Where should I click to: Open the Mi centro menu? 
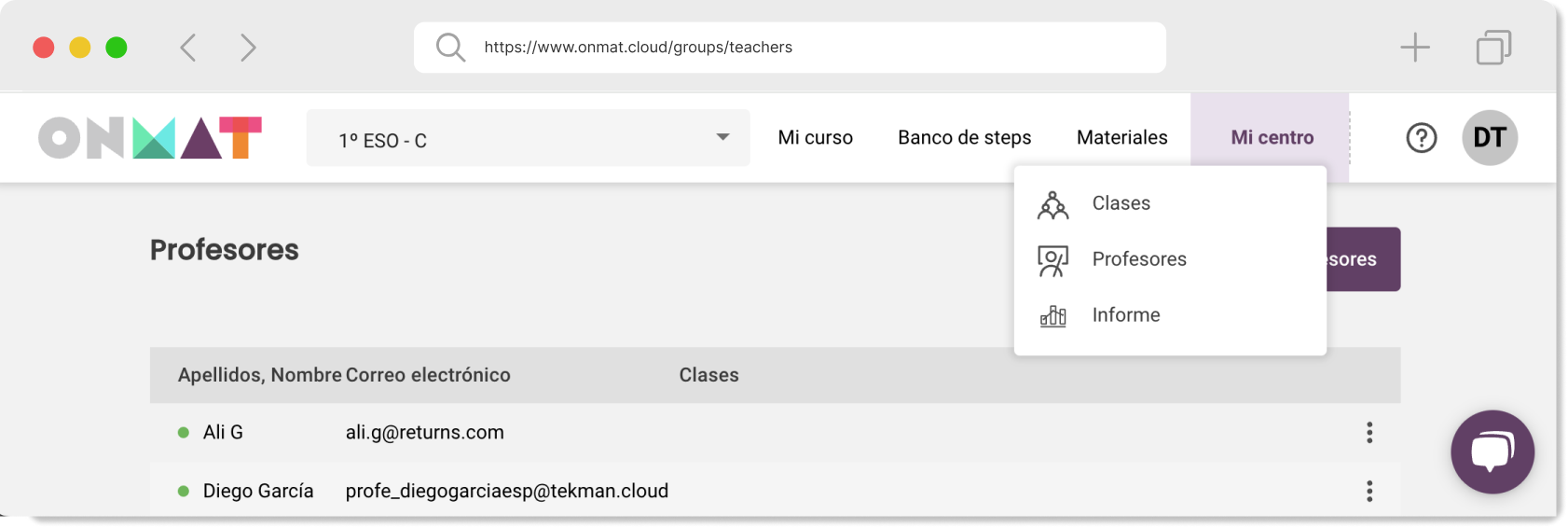click(1272, 138)
